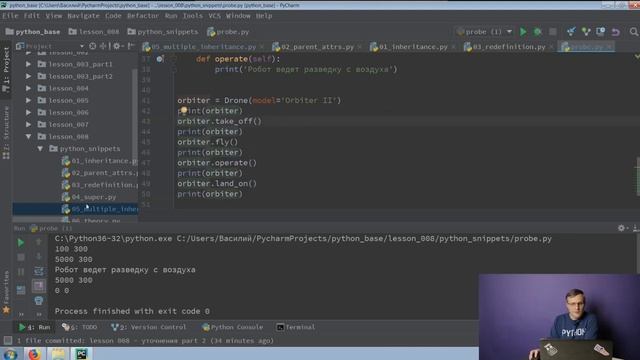Collapse all icon in Project panel
This screenshot has width=640, height=360.
tap(104, 46)
